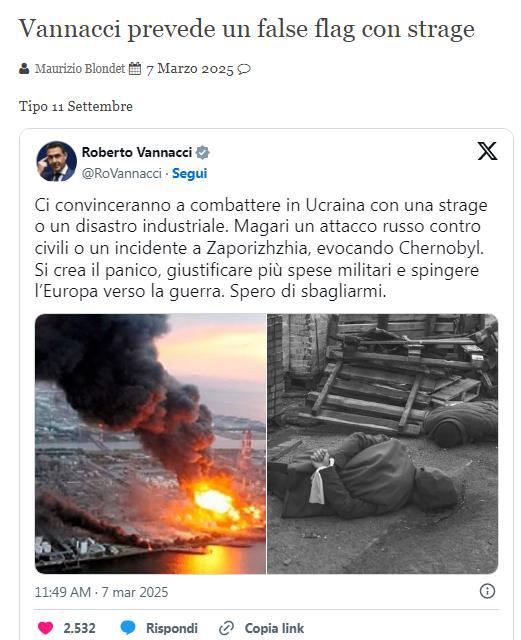
Task: Open the @RoVannacci handle link
Action: click(x=122, y=173)
